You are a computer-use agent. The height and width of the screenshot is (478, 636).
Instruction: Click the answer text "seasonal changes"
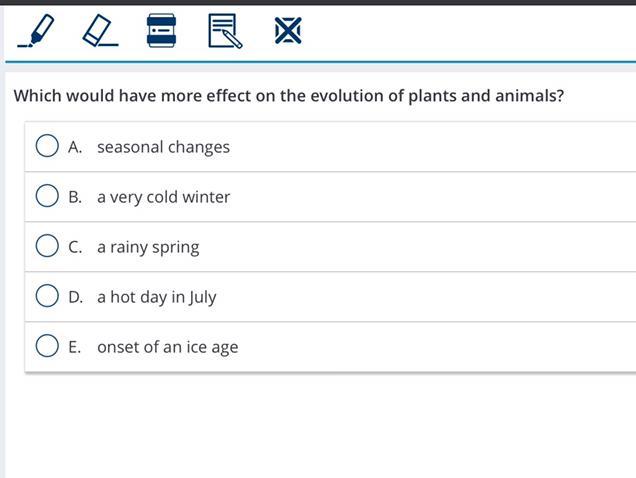tap(163, 147)
